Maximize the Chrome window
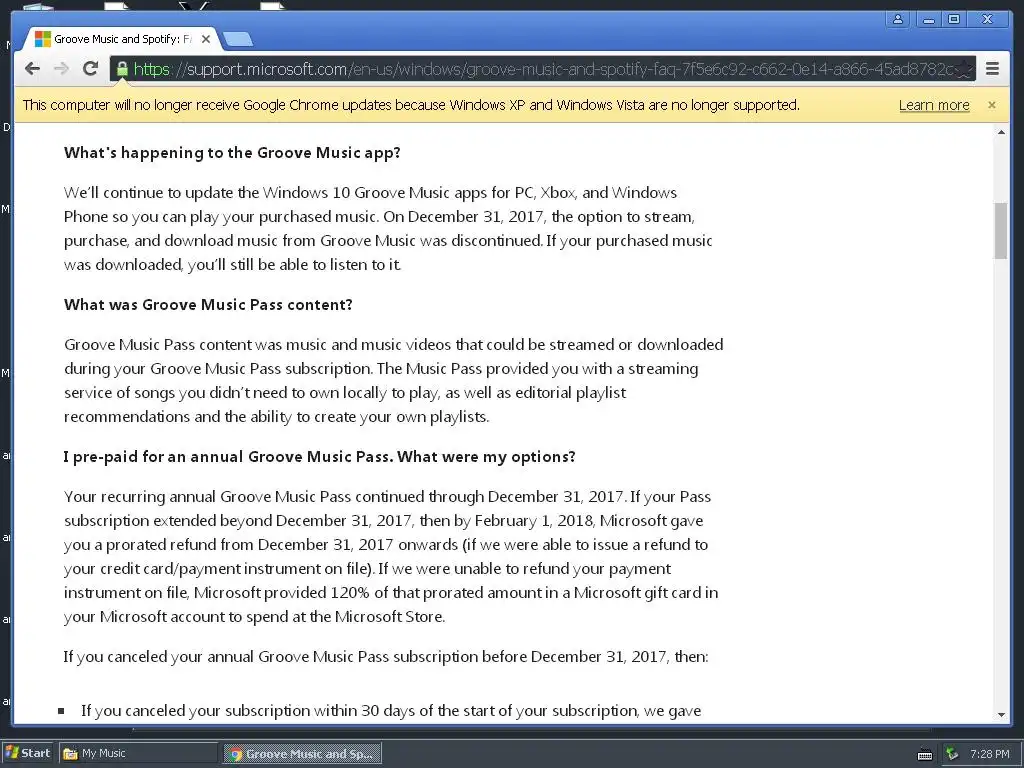The height and width of the screenshot is (768, 1024). [954, 19]
